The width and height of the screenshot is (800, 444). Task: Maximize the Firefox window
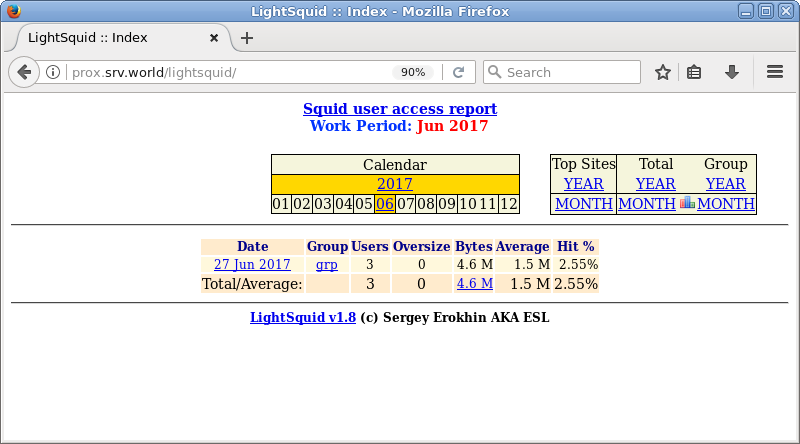point(766,11)
